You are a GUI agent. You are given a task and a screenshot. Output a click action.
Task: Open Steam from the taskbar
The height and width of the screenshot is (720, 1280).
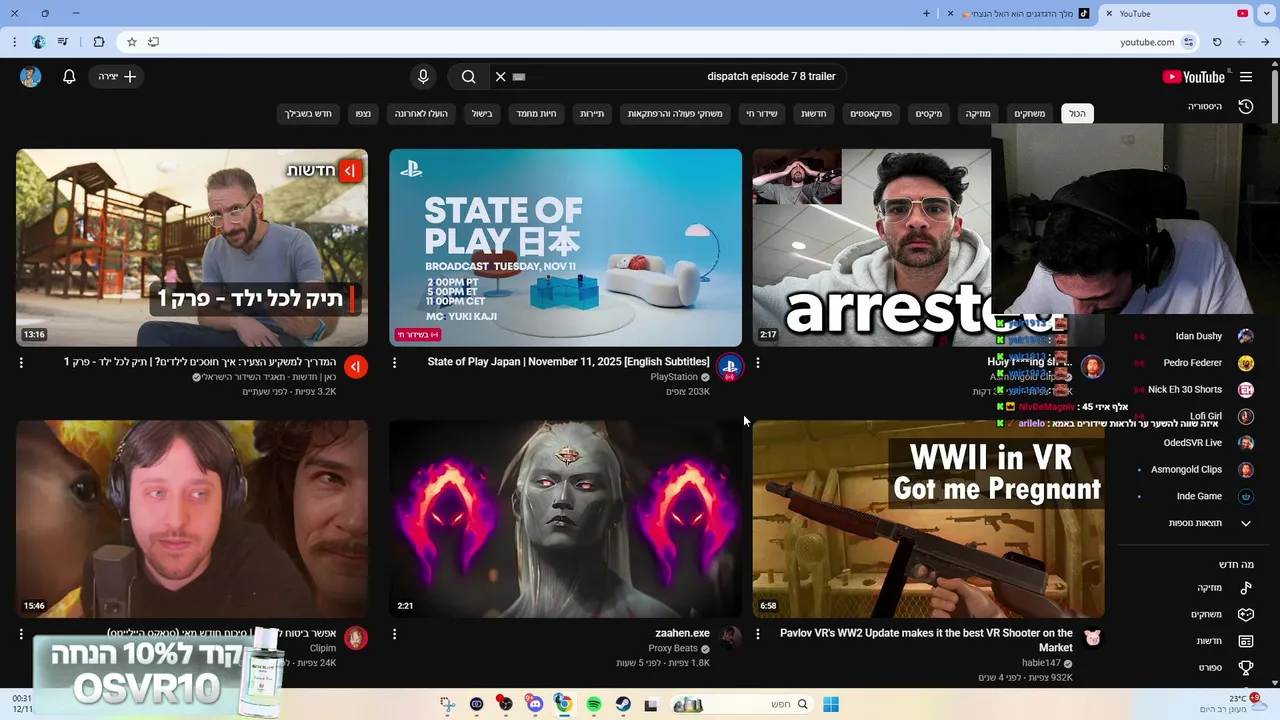click(x=623, y=705)
